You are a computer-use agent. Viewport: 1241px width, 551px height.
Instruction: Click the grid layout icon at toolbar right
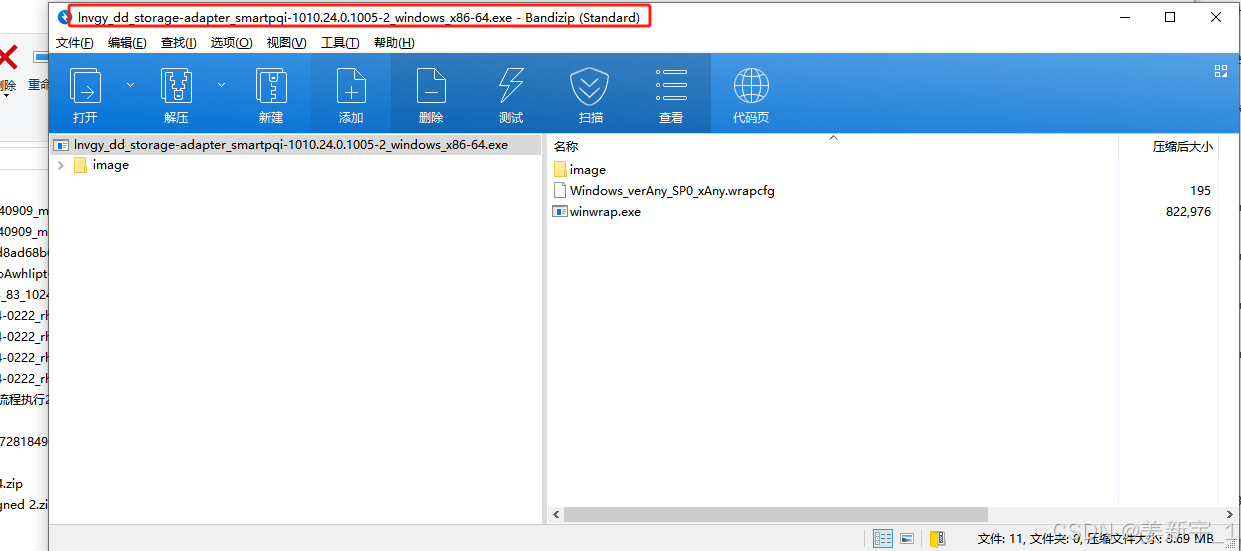(x=1220, y=71)
